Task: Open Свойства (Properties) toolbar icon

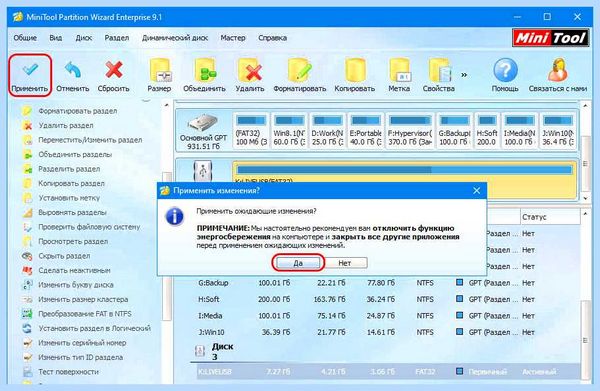Action: tap(440, 70)
